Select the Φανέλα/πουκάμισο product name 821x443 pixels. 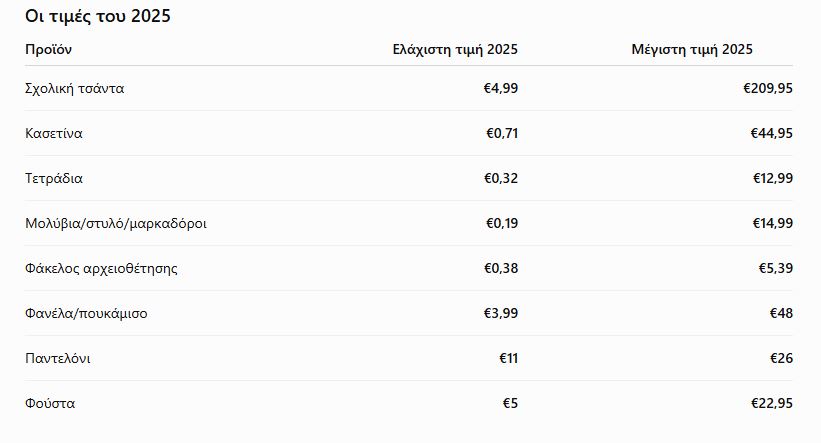coord(86,314)
